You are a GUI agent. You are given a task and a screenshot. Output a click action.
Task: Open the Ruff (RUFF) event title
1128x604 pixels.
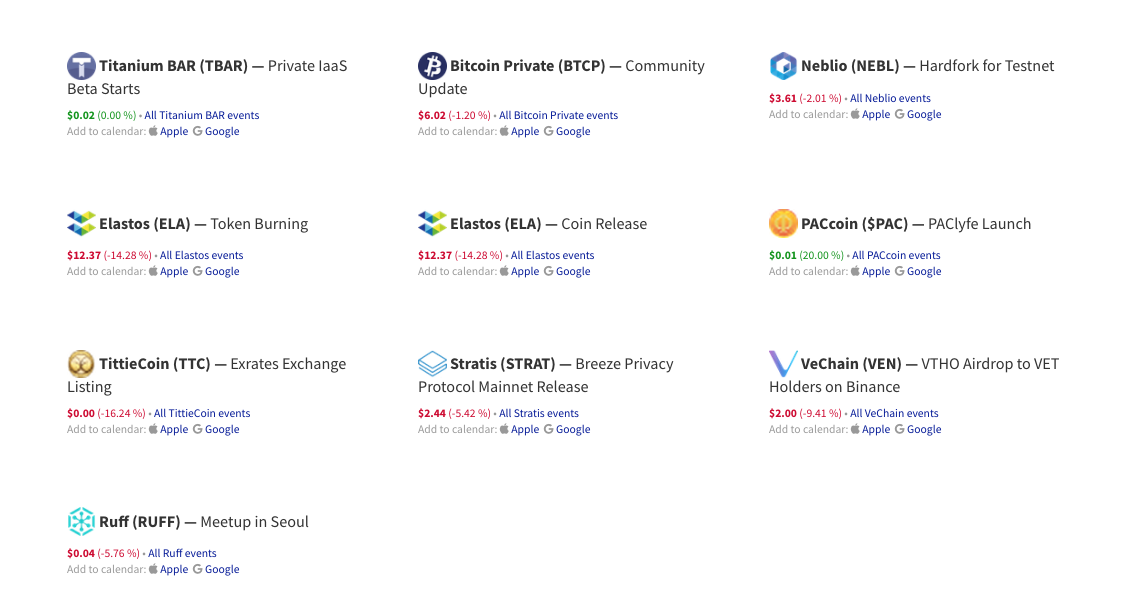[203, 522]
